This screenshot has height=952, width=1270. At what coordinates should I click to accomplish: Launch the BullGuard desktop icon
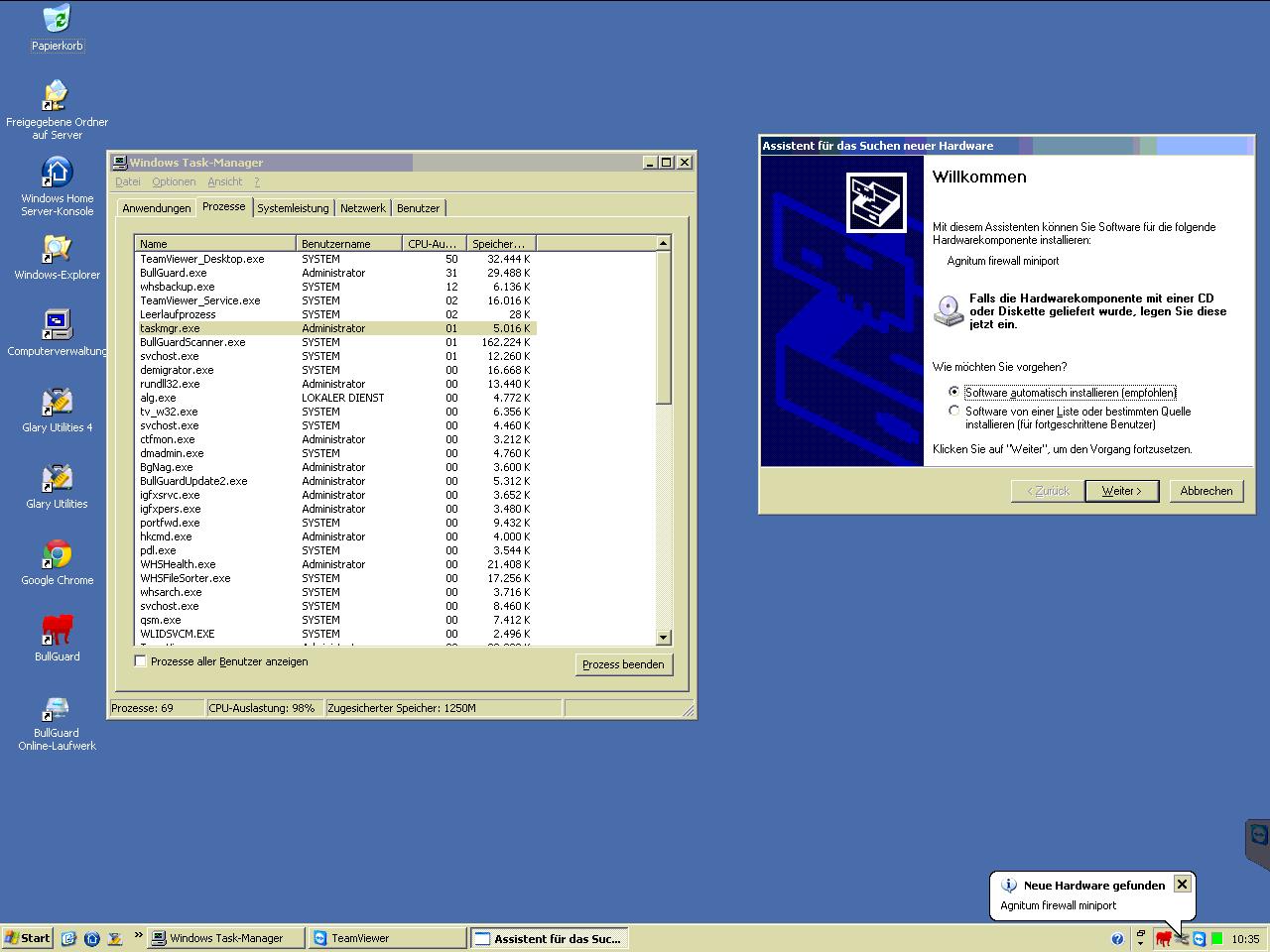[x=57, y=639]
